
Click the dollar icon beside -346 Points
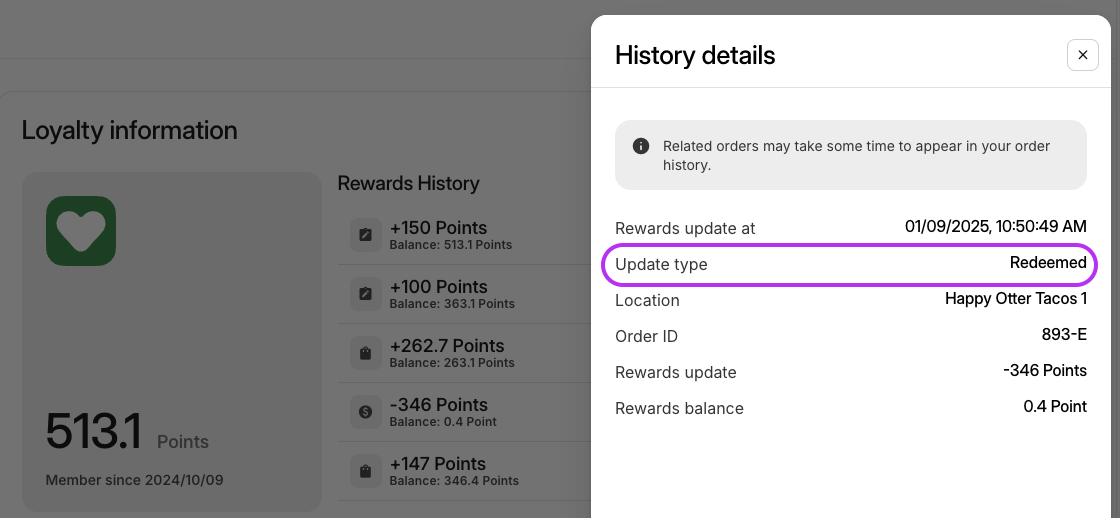pos(365,412)
